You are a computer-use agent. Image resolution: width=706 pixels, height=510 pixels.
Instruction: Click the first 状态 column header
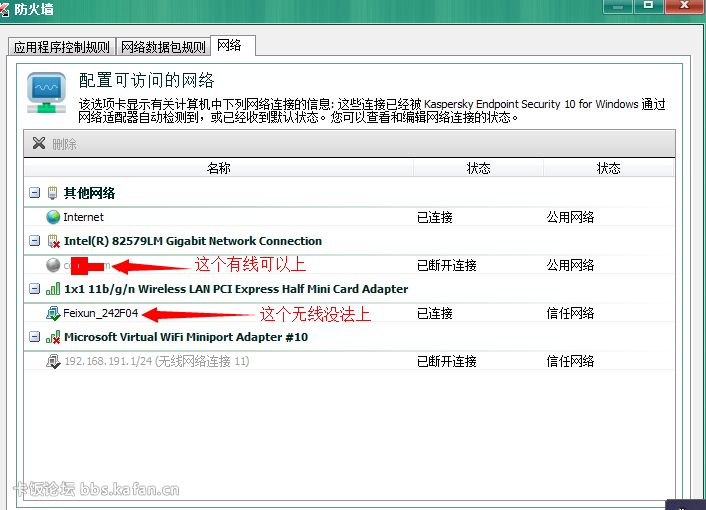pyautogui.click(x=478, y=168)
